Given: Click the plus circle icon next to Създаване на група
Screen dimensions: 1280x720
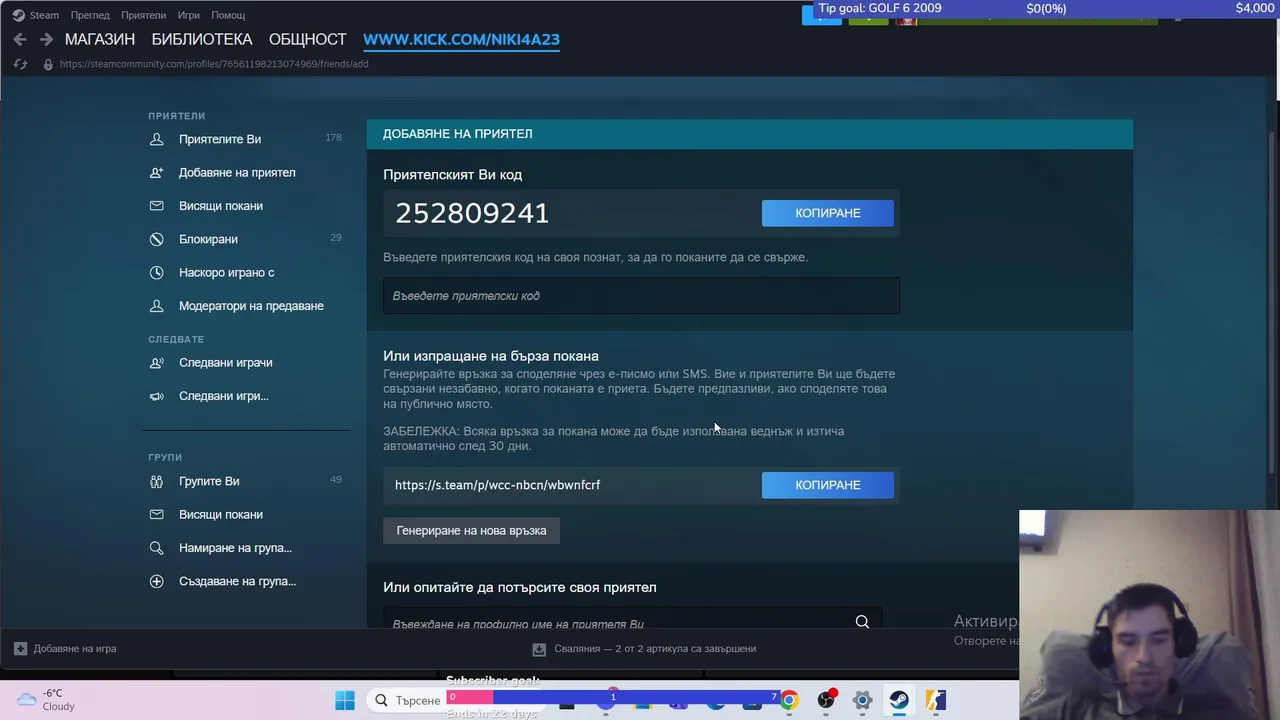Looking at the screenshot, I should click(x=156, y=581).
